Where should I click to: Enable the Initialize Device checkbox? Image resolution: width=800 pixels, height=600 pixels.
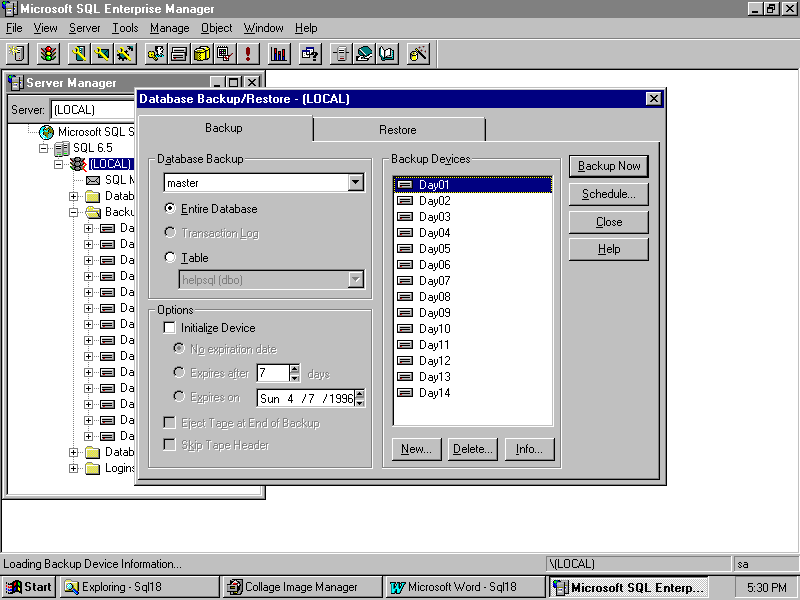click(170, 328)
